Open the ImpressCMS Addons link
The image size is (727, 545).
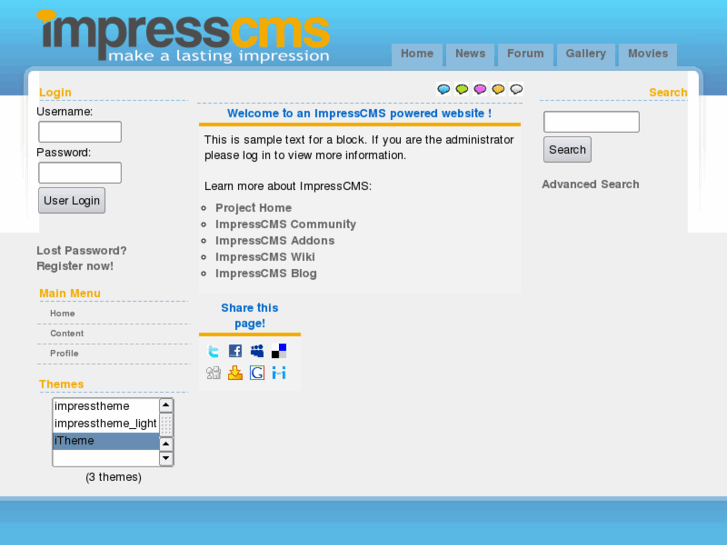coord(274,241)
